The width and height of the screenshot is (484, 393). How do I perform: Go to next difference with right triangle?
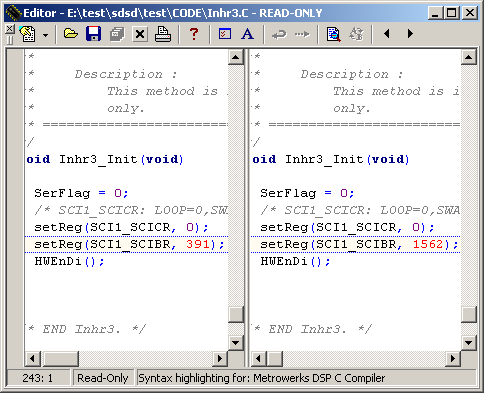(410, 34)
